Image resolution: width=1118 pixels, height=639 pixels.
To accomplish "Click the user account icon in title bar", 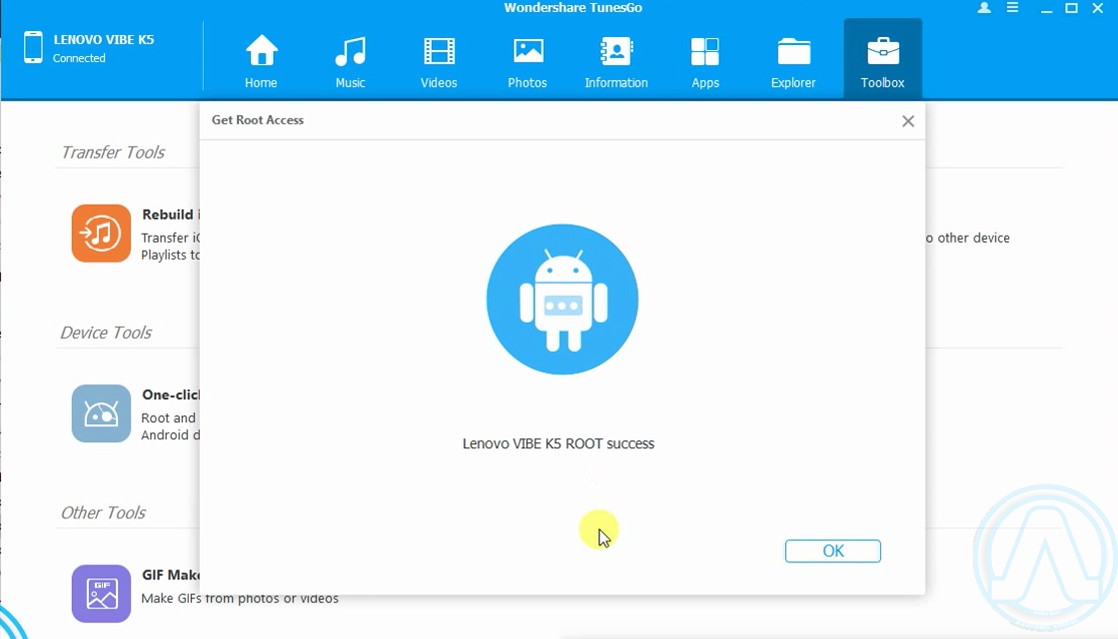I will pos(984,8).
